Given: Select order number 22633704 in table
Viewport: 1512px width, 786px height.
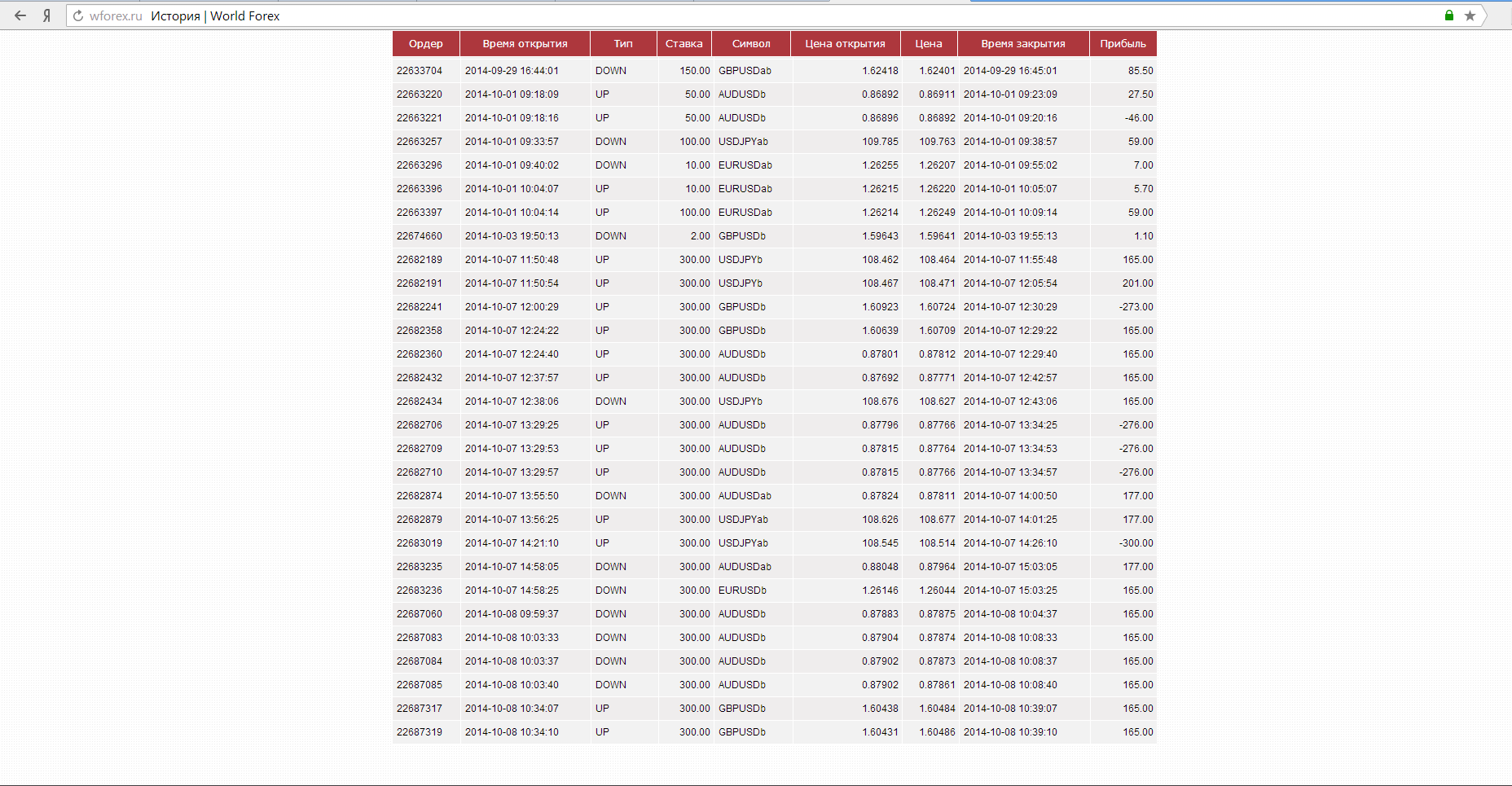Looking at the screenshot, I should 420,71.
